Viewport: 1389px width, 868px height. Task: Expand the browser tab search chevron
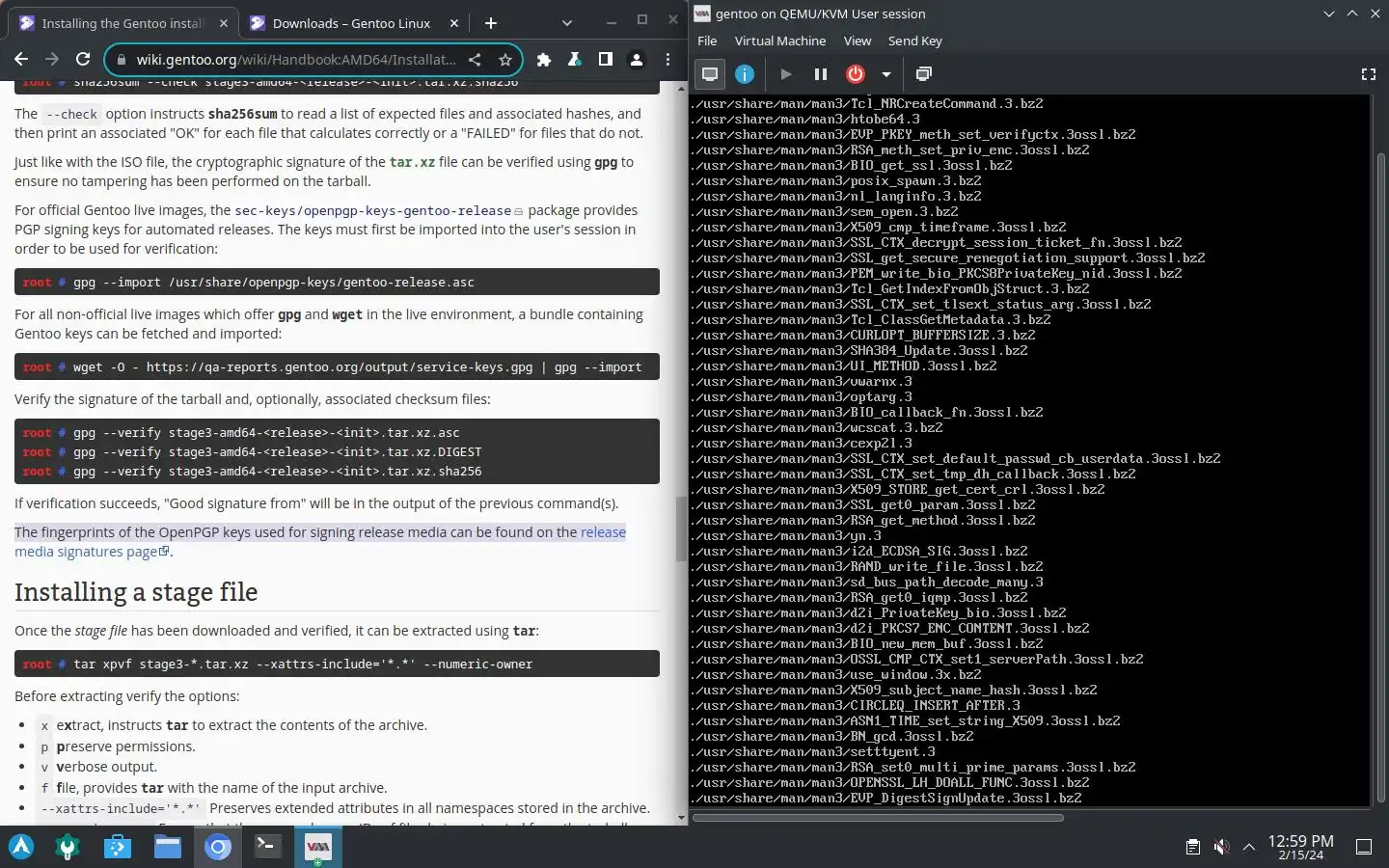coord(567,23)
